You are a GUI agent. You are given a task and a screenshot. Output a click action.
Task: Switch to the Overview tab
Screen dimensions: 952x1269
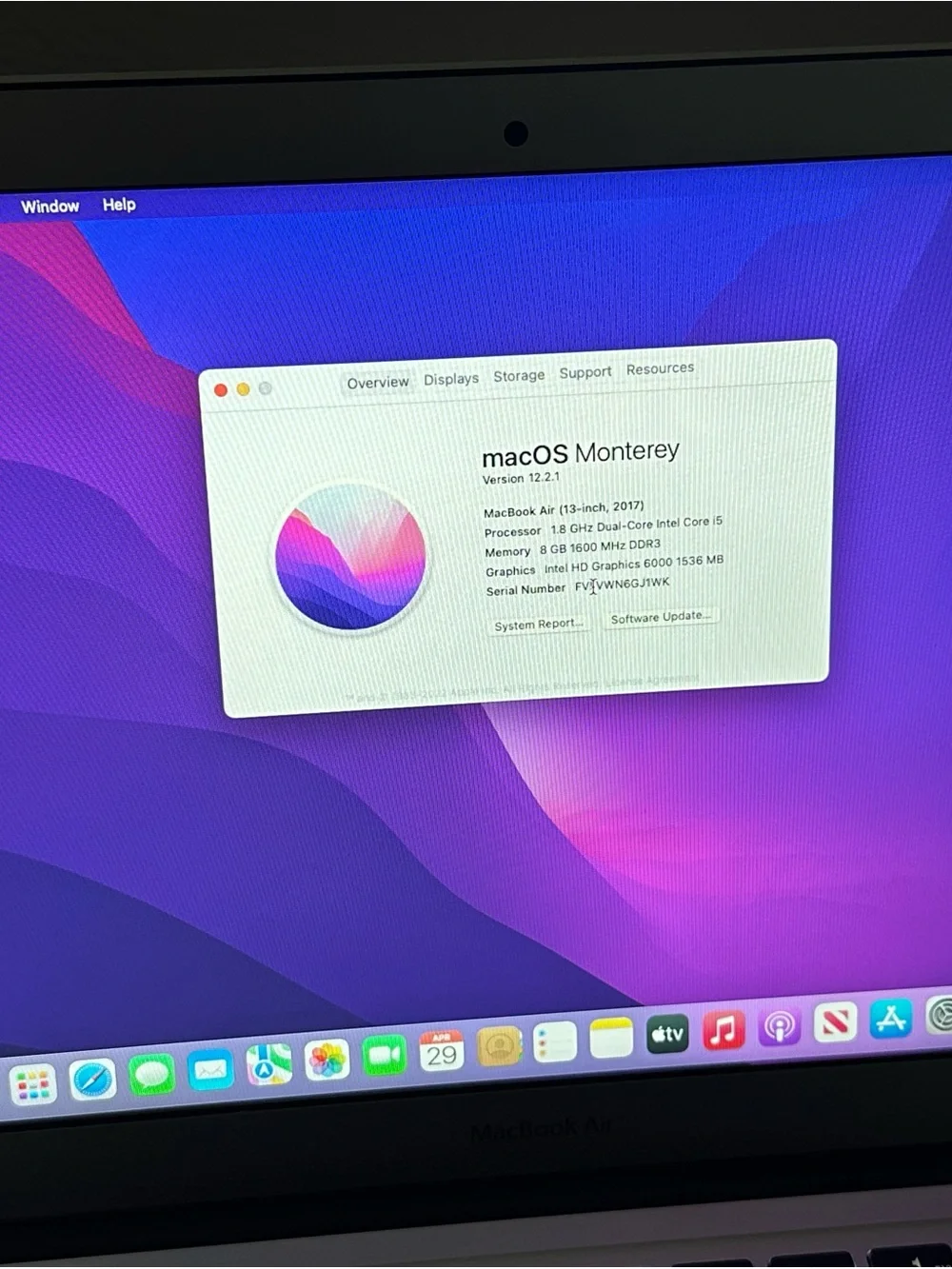[378, 383]
